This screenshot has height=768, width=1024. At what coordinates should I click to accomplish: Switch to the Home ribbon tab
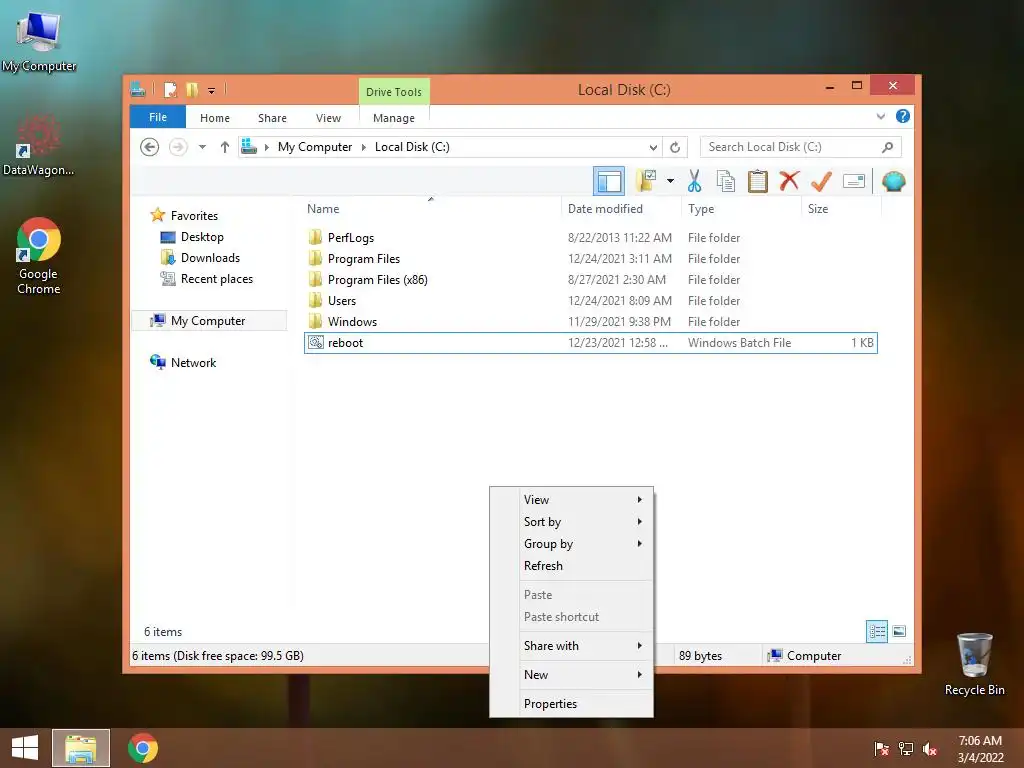pyautogui.click(x=215, y=118)
